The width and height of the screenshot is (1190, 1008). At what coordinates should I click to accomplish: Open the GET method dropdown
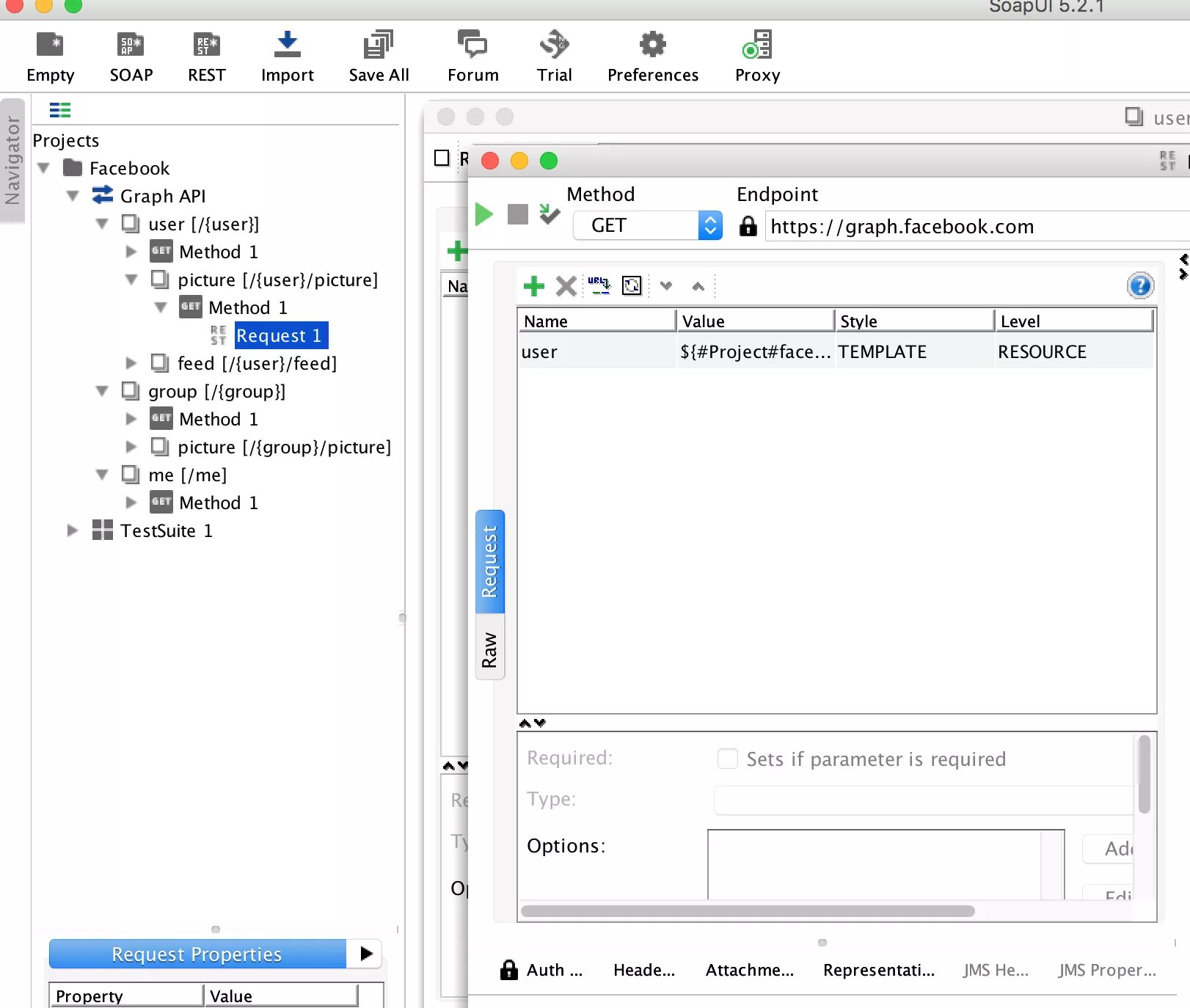tap(648, 225)
